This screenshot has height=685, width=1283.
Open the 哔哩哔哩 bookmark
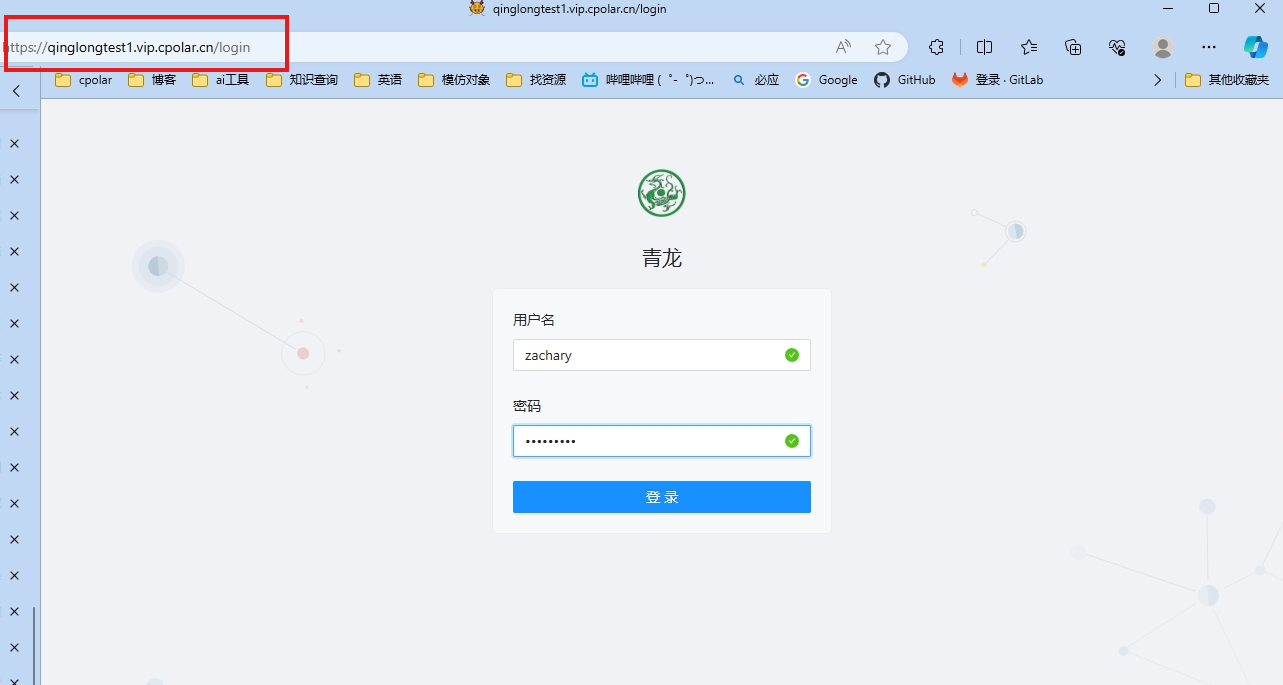[x=648, y=80]
